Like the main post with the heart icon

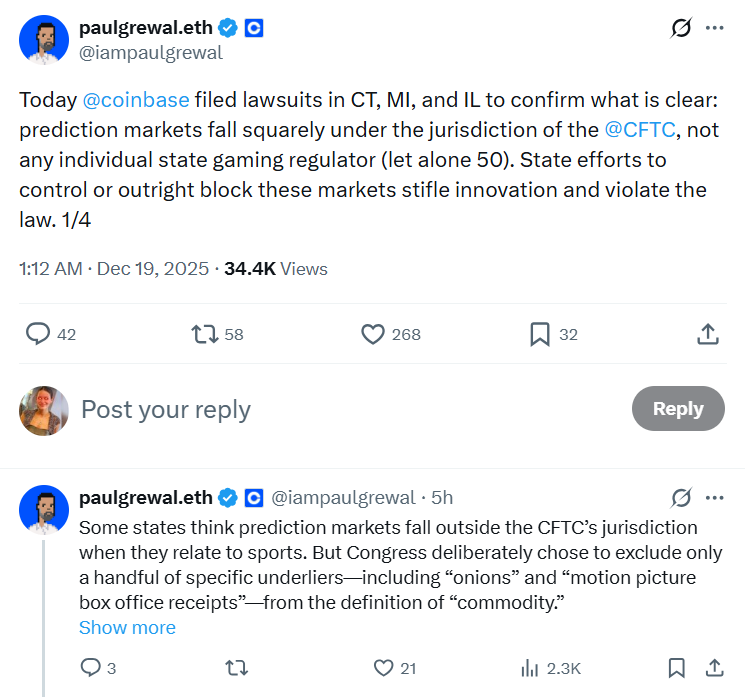tap(373, 334)
